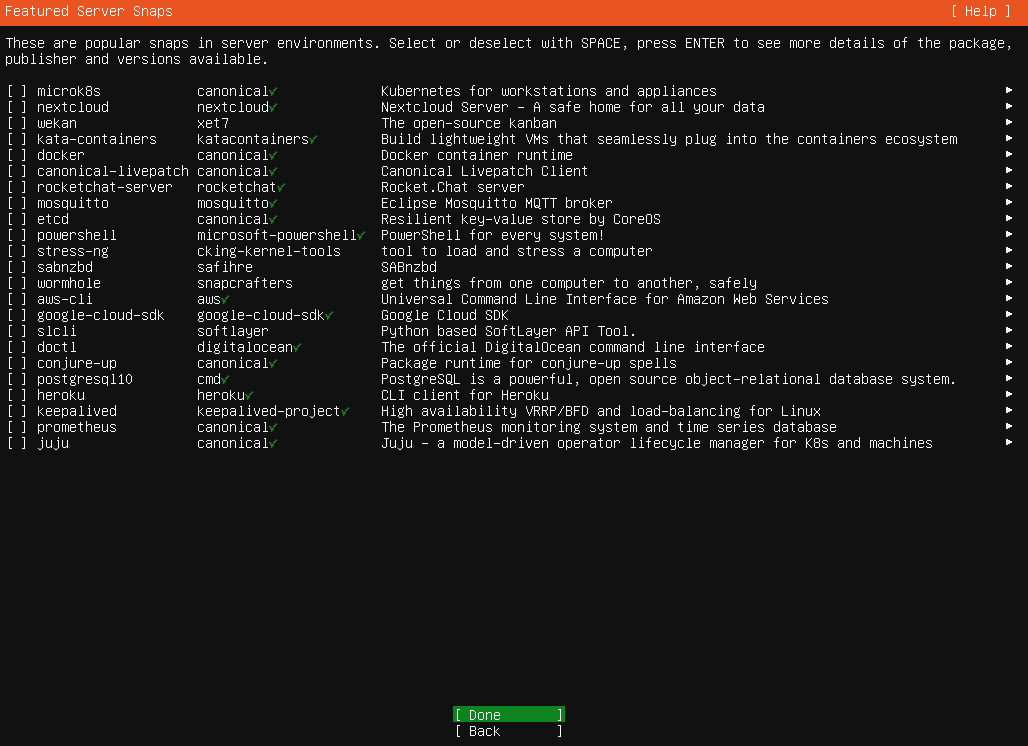
Task: Click verified checkmark beside nextcloud publisher
Action: pyautogui.click(x=273, y=108)
